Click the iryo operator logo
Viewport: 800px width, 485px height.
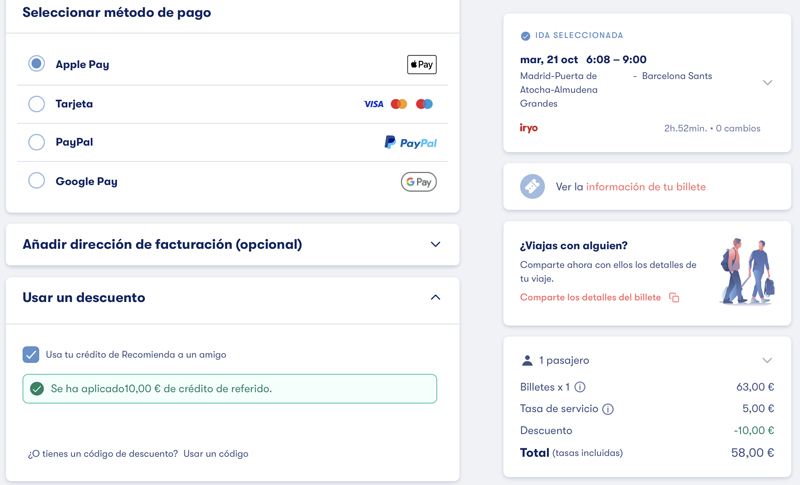pyautogui.click(x=529, y=127)
